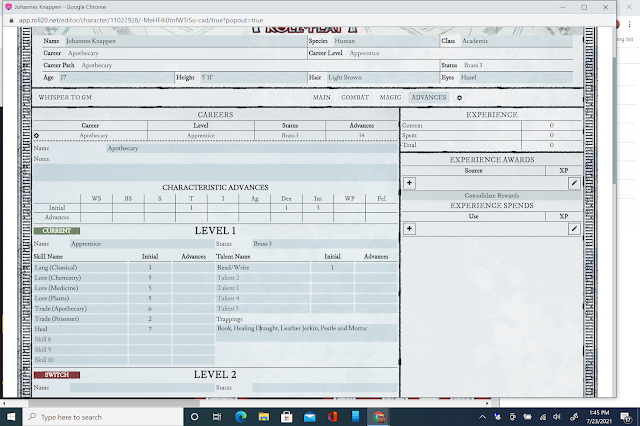Click the Windows search box
This screenshot has height=426, width=640.
point(102,417)
